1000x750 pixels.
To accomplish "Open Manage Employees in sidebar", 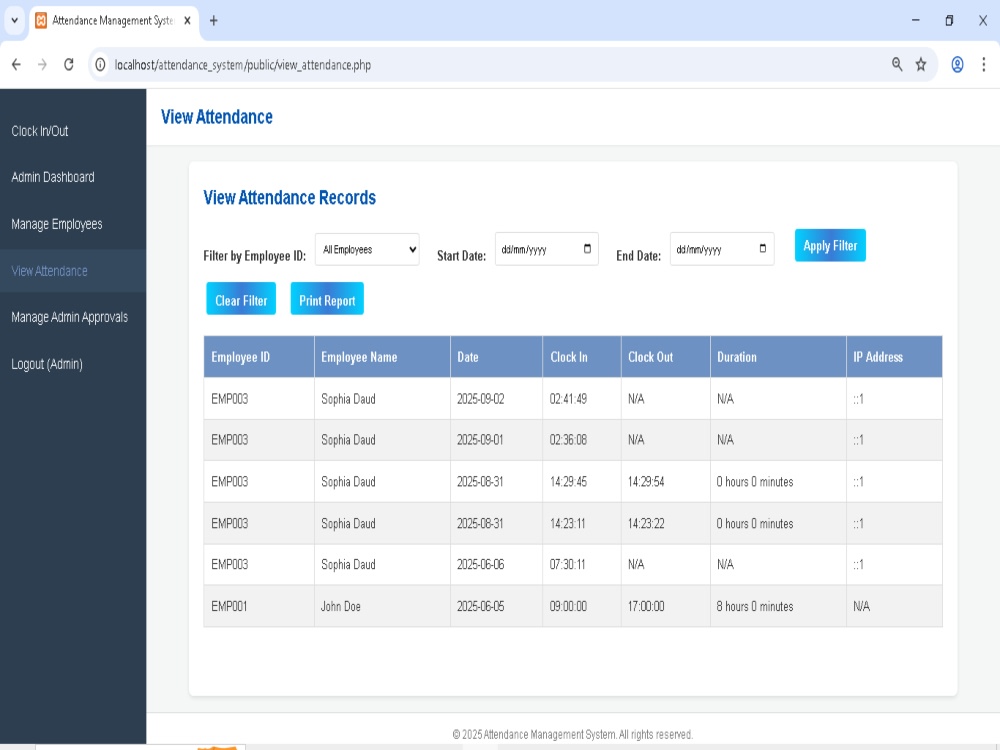I will tap(57, 224).
